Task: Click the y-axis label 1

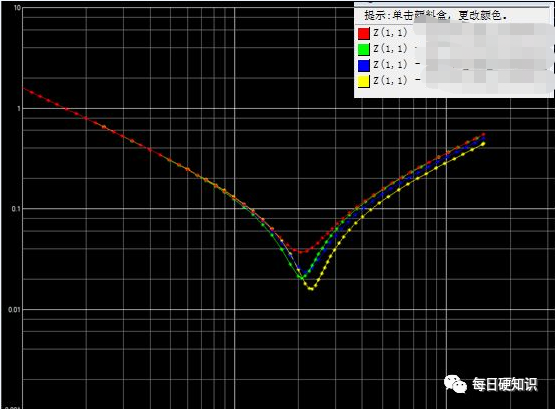Action: coord(19,109)
